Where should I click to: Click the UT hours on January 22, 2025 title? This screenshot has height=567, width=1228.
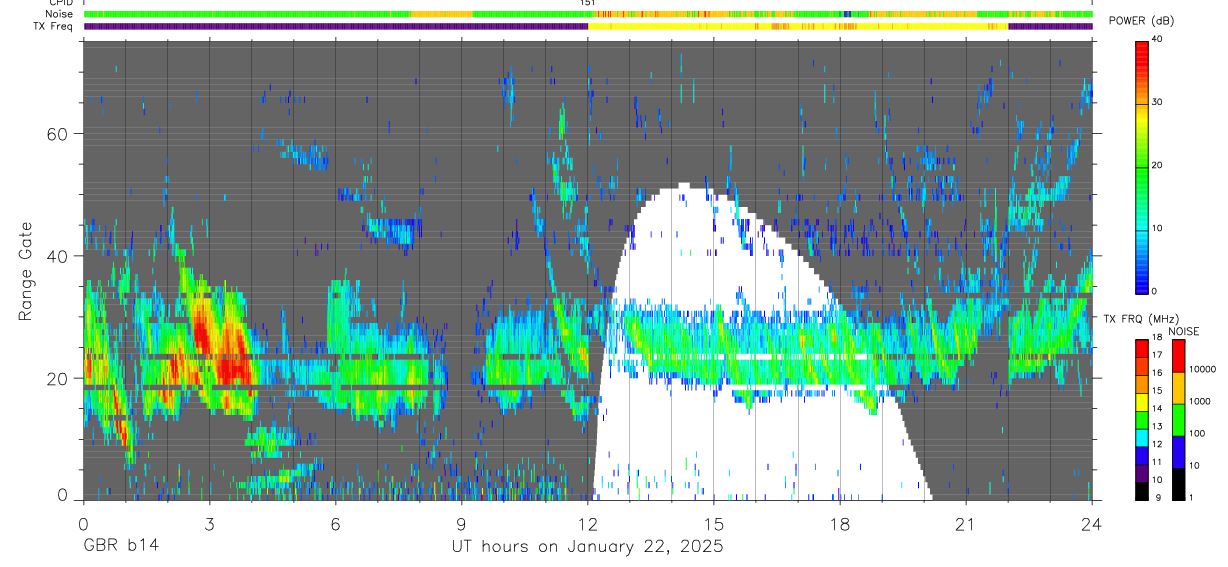(x=588, y=547)
